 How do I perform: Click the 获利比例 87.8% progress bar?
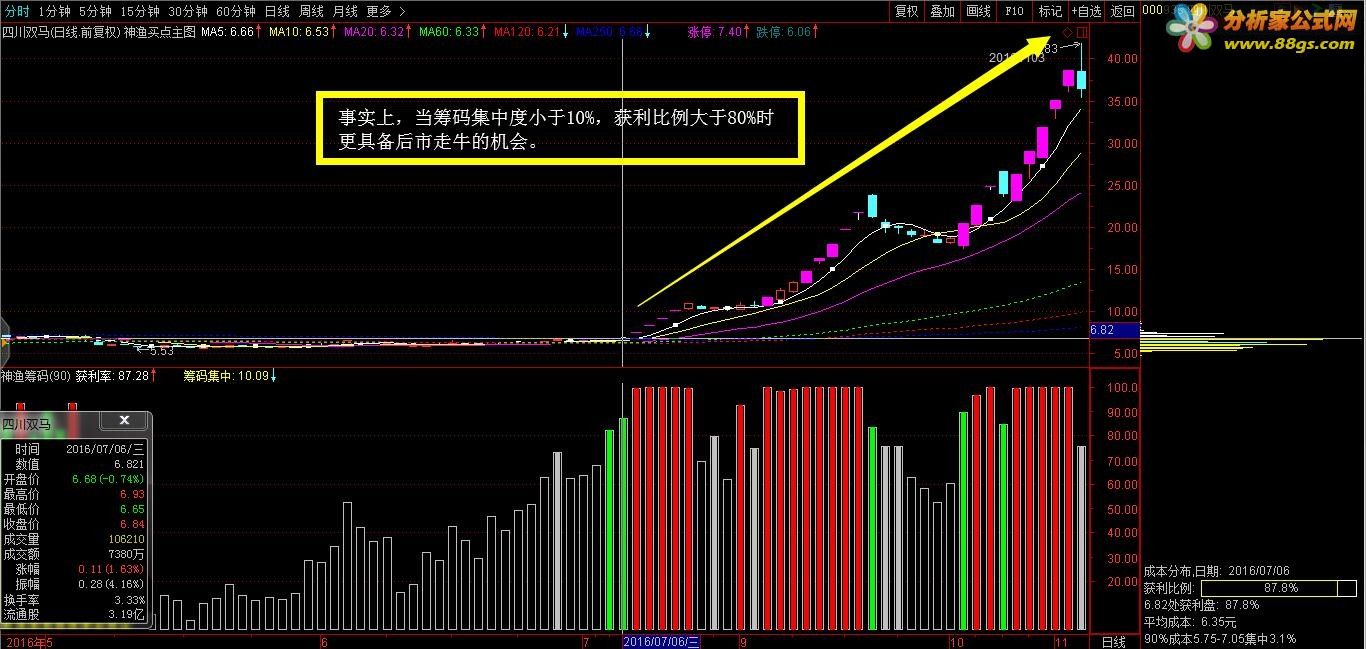(1278, 588)
